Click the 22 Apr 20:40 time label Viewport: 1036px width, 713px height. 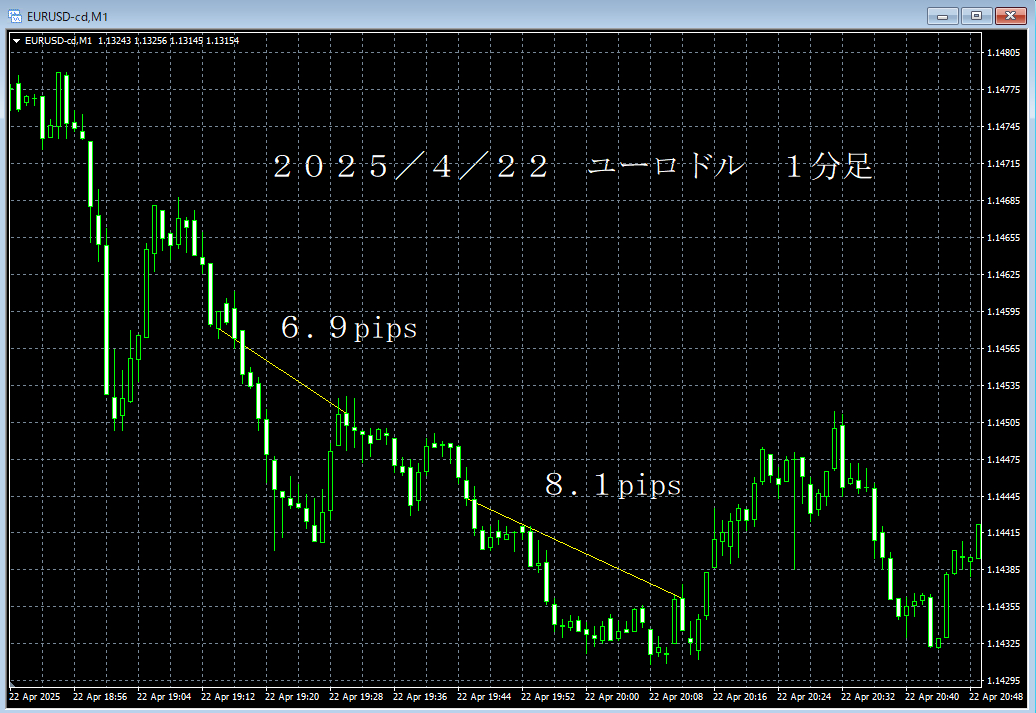tap(933, 697)
